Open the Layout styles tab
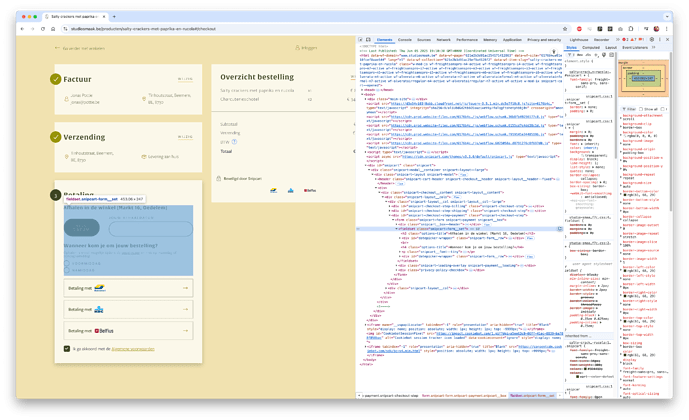689x420 pixels. [611, 47]
